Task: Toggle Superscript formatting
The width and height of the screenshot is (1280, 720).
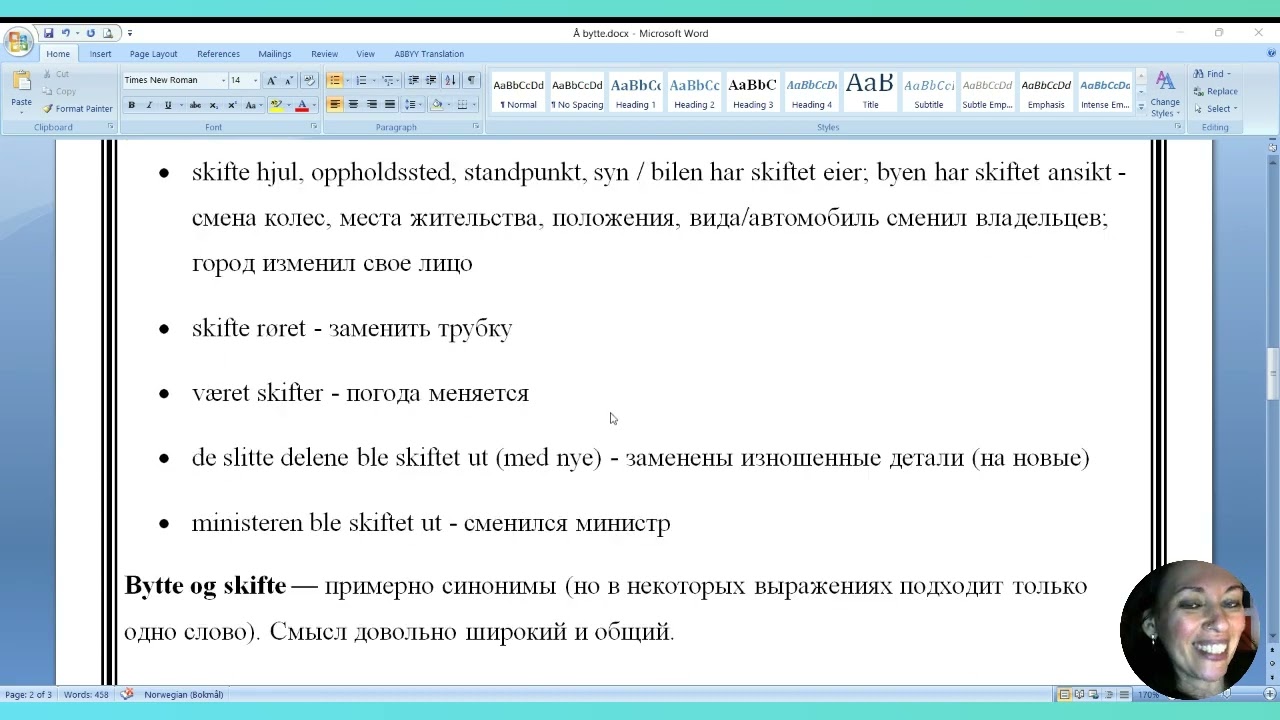Action: pos(232,105)
